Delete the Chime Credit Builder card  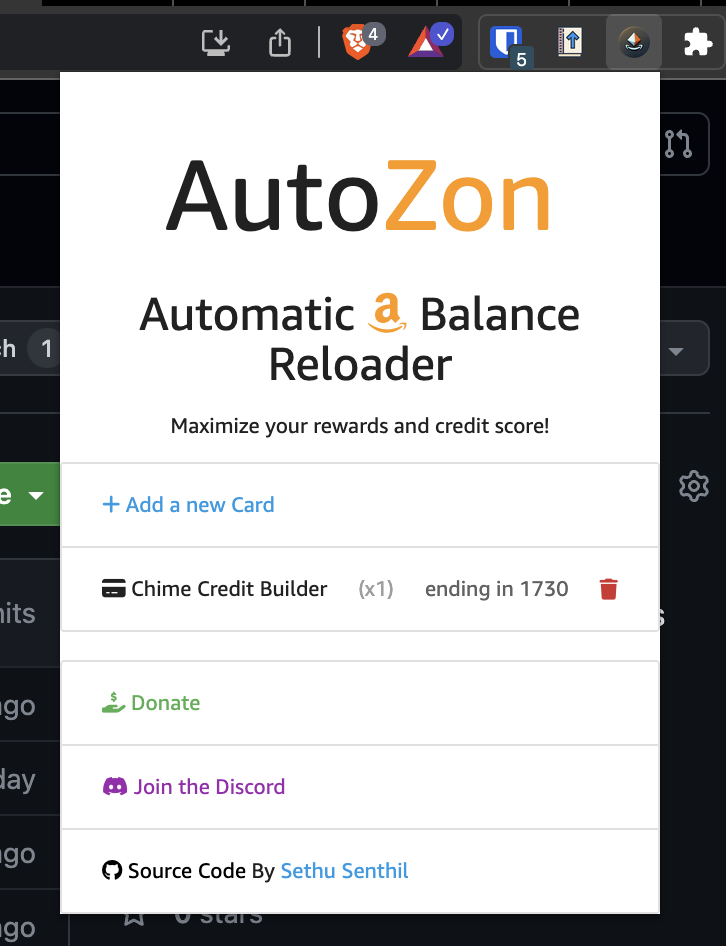pos(608,589)
